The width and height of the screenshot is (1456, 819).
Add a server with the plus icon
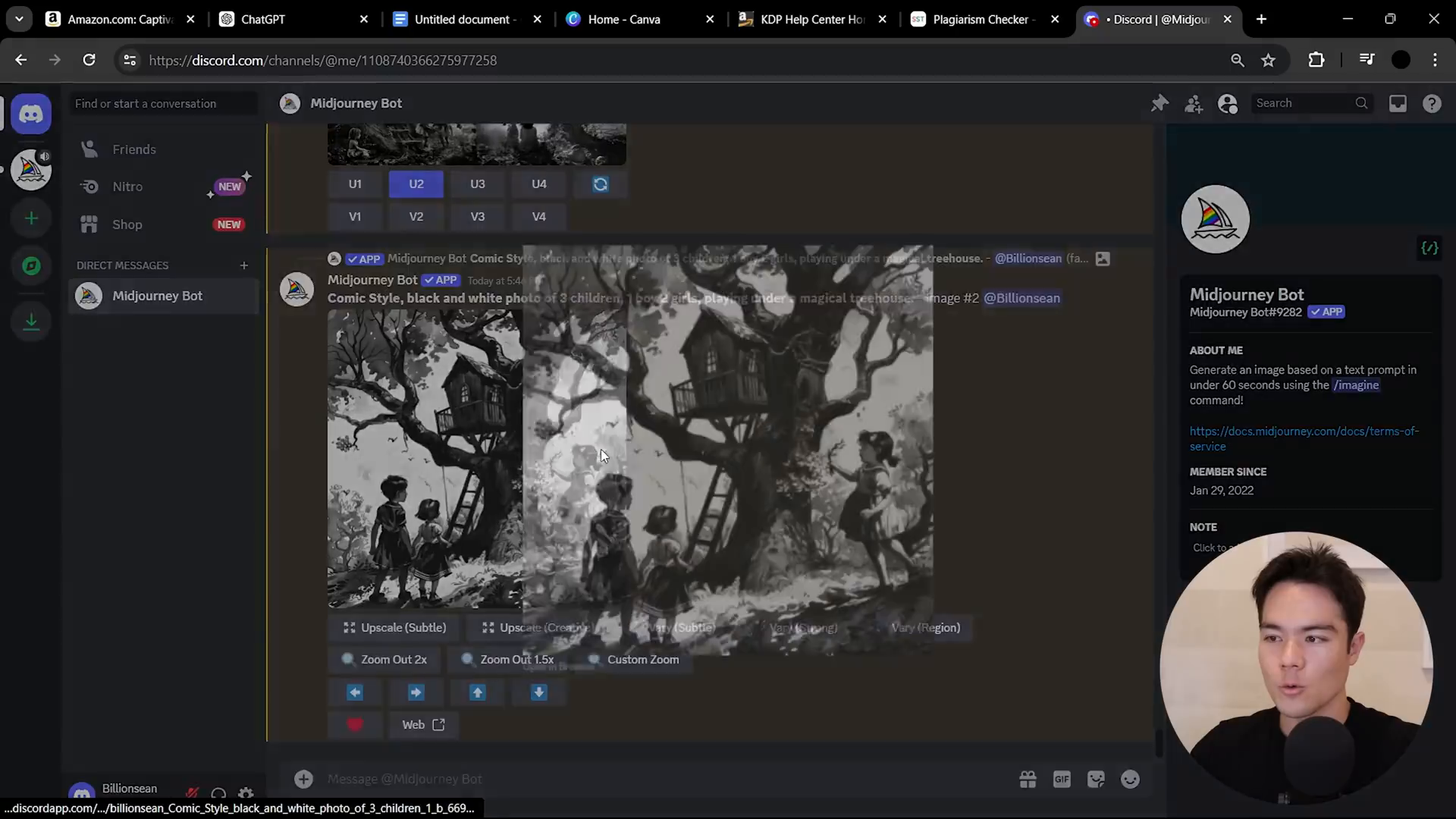(x=31, y=218)
